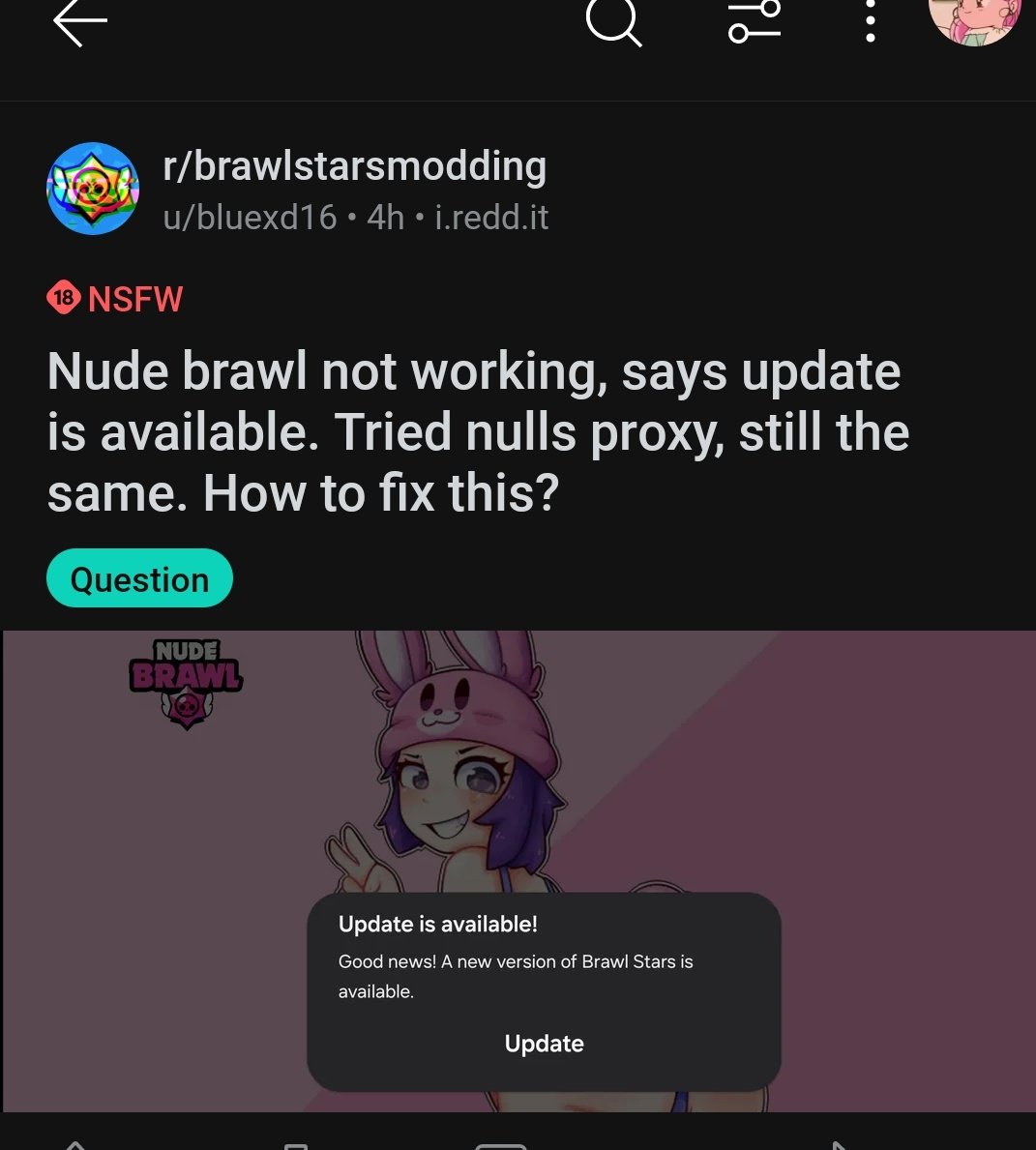The height and width of the screenshot is (1150, 1036).
Task: Click the 4h post timestamp
Action: click(x=386, y=217)
